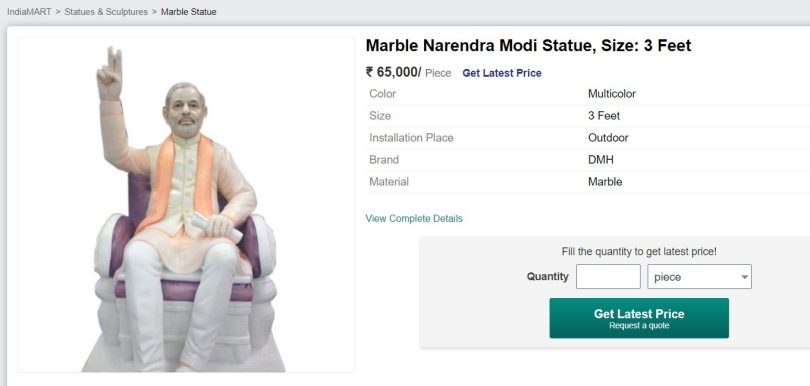Expand the piece unit dropdown
Screen dimensions: 810x386
coord(699,276)
